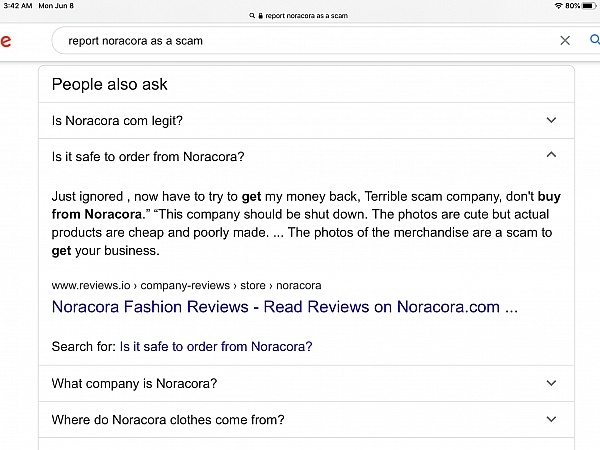Tap the Wi-Fi icon in the status bar

click(559, 6)
